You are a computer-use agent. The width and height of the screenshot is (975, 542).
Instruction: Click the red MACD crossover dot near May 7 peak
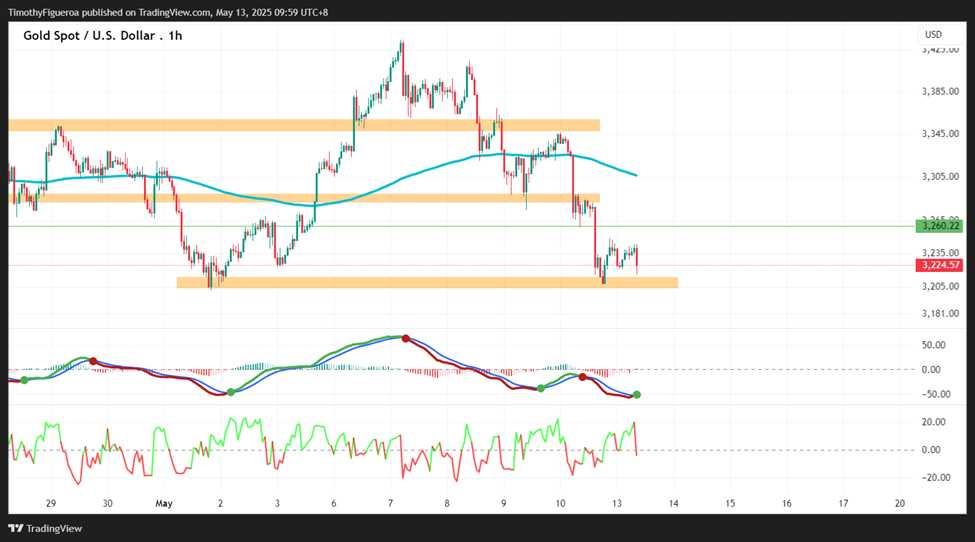point(405,339)
